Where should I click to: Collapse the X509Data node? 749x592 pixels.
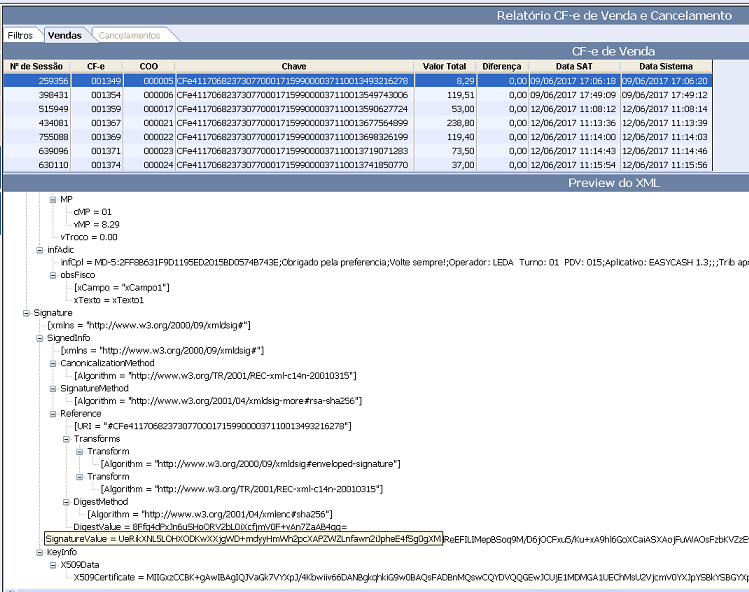[52, 563]
